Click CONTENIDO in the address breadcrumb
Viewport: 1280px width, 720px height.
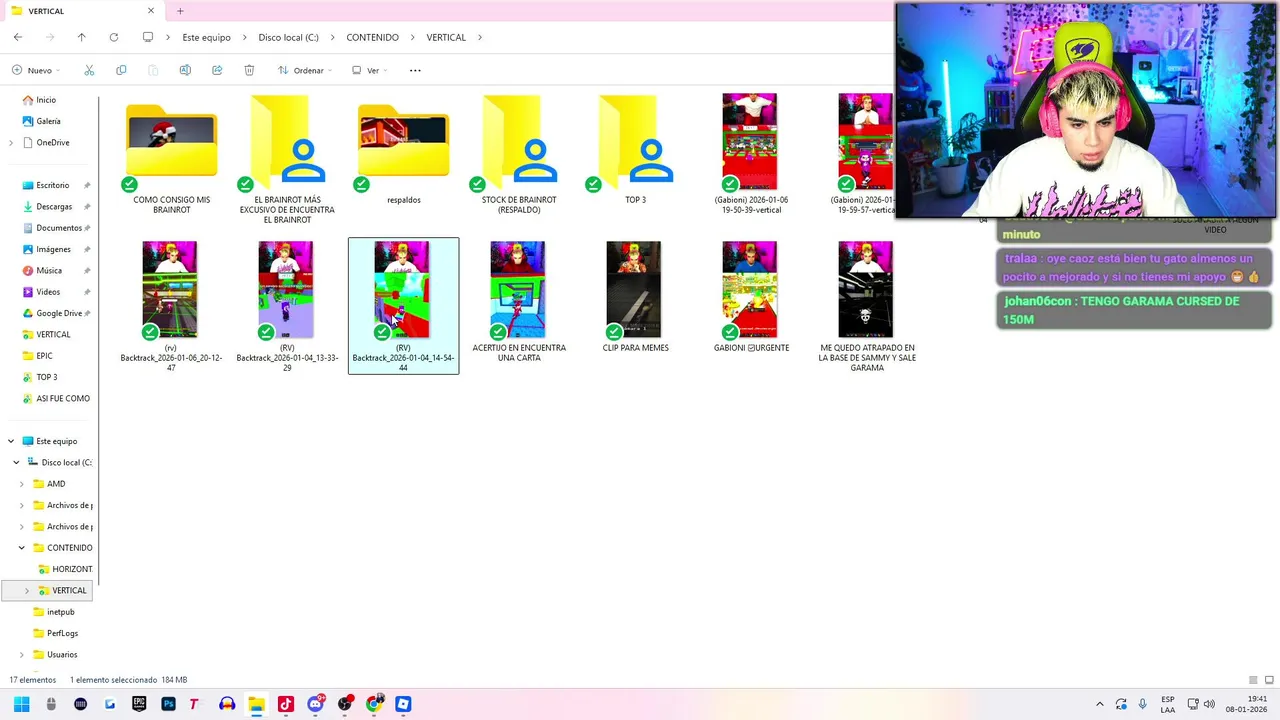coord(372,37)
